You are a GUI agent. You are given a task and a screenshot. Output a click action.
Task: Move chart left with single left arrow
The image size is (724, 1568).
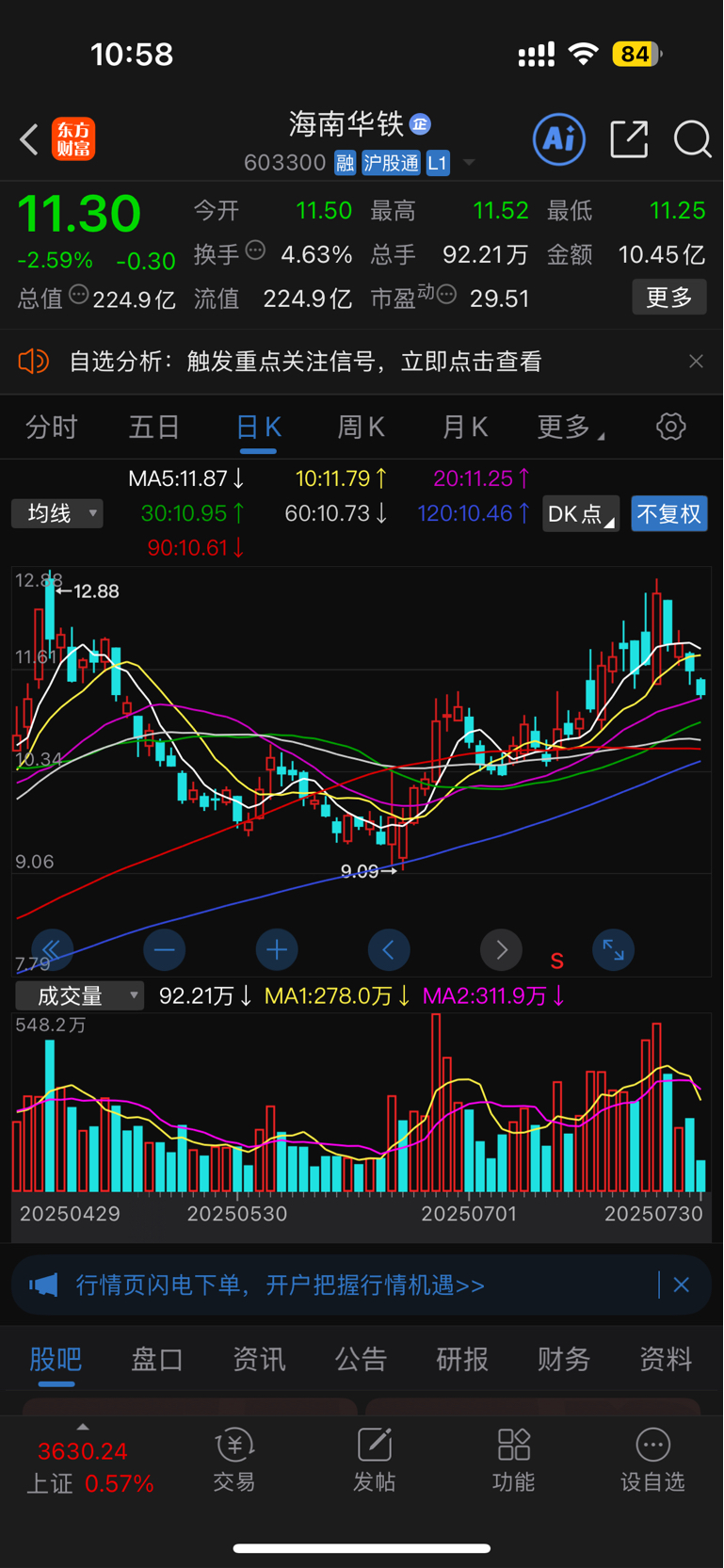(389, 950)
